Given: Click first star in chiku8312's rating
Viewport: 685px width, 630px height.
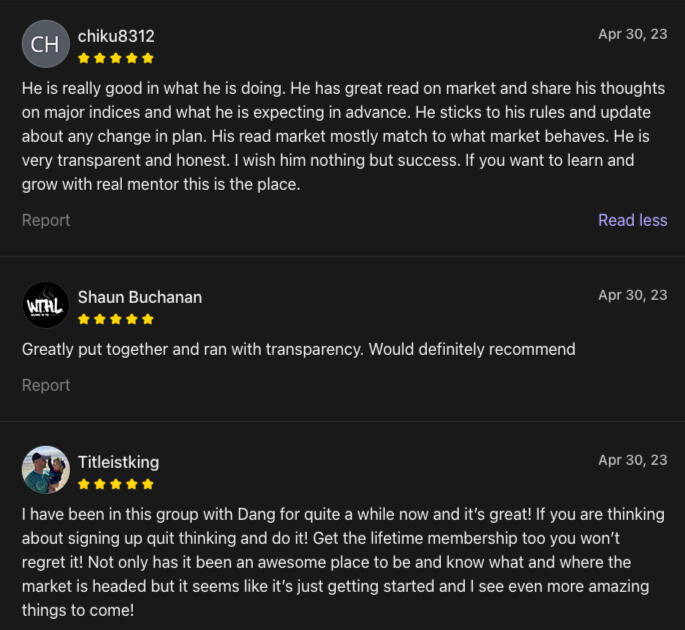Looking at the screenshot, I should point(84,58).
